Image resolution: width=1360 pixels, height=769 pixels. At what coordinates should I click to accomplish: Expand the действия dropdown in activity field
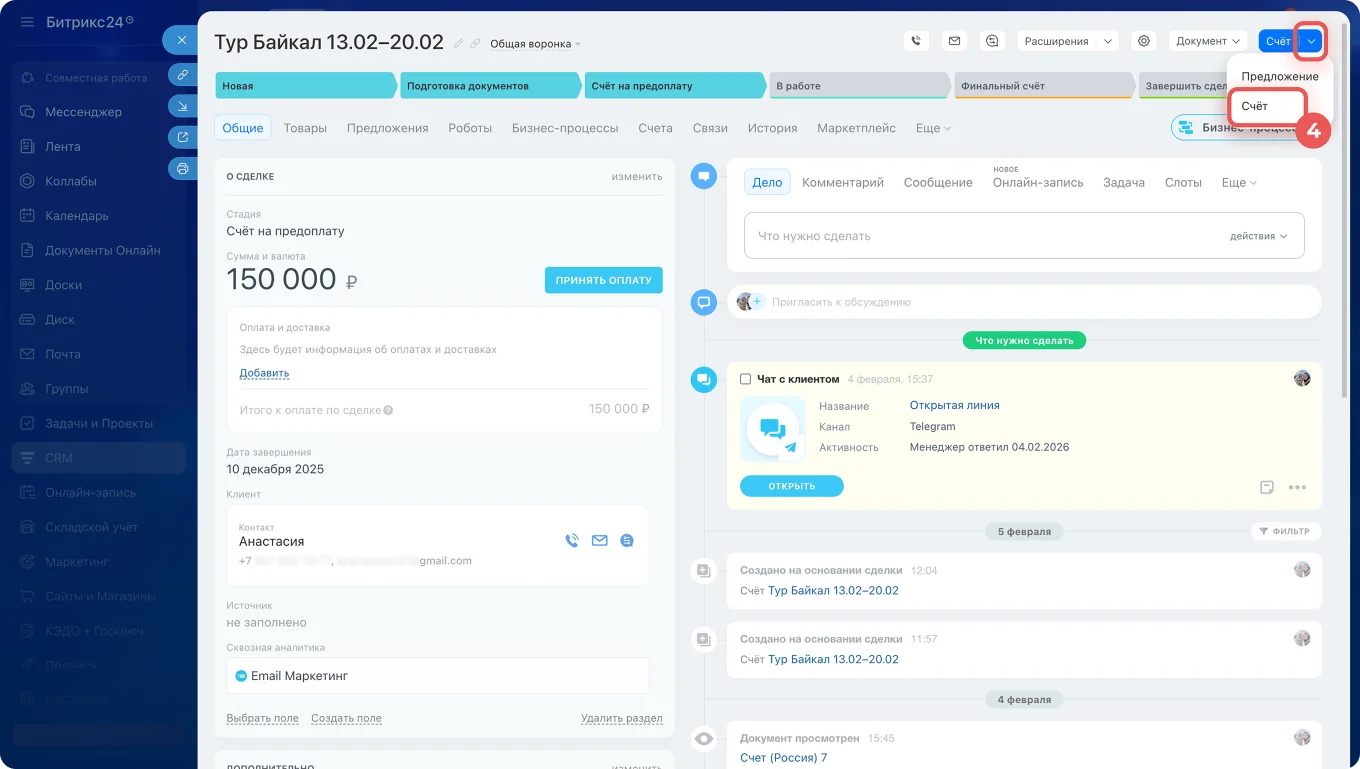(1258, 236)
